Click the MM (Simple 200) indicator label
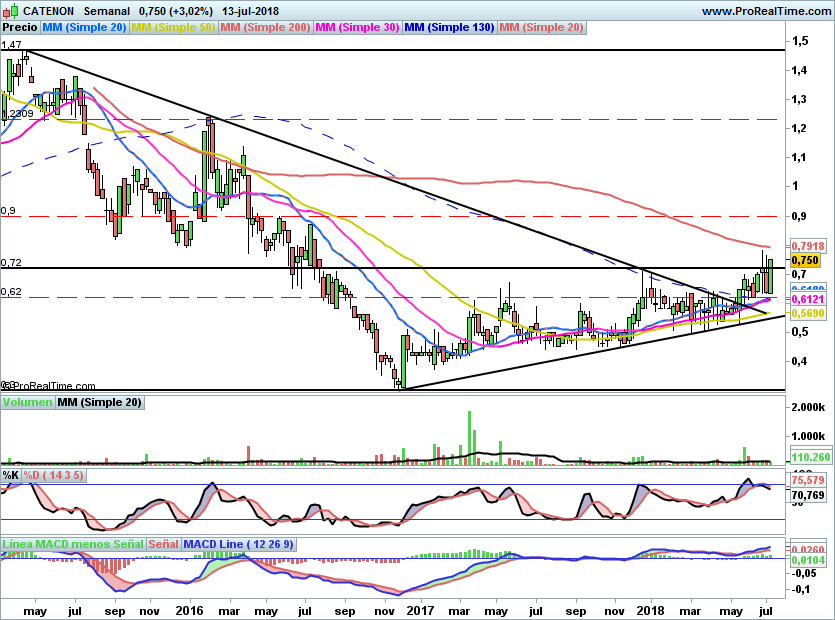The width and height of the screenshot is (835, 620). click(265, 28)
